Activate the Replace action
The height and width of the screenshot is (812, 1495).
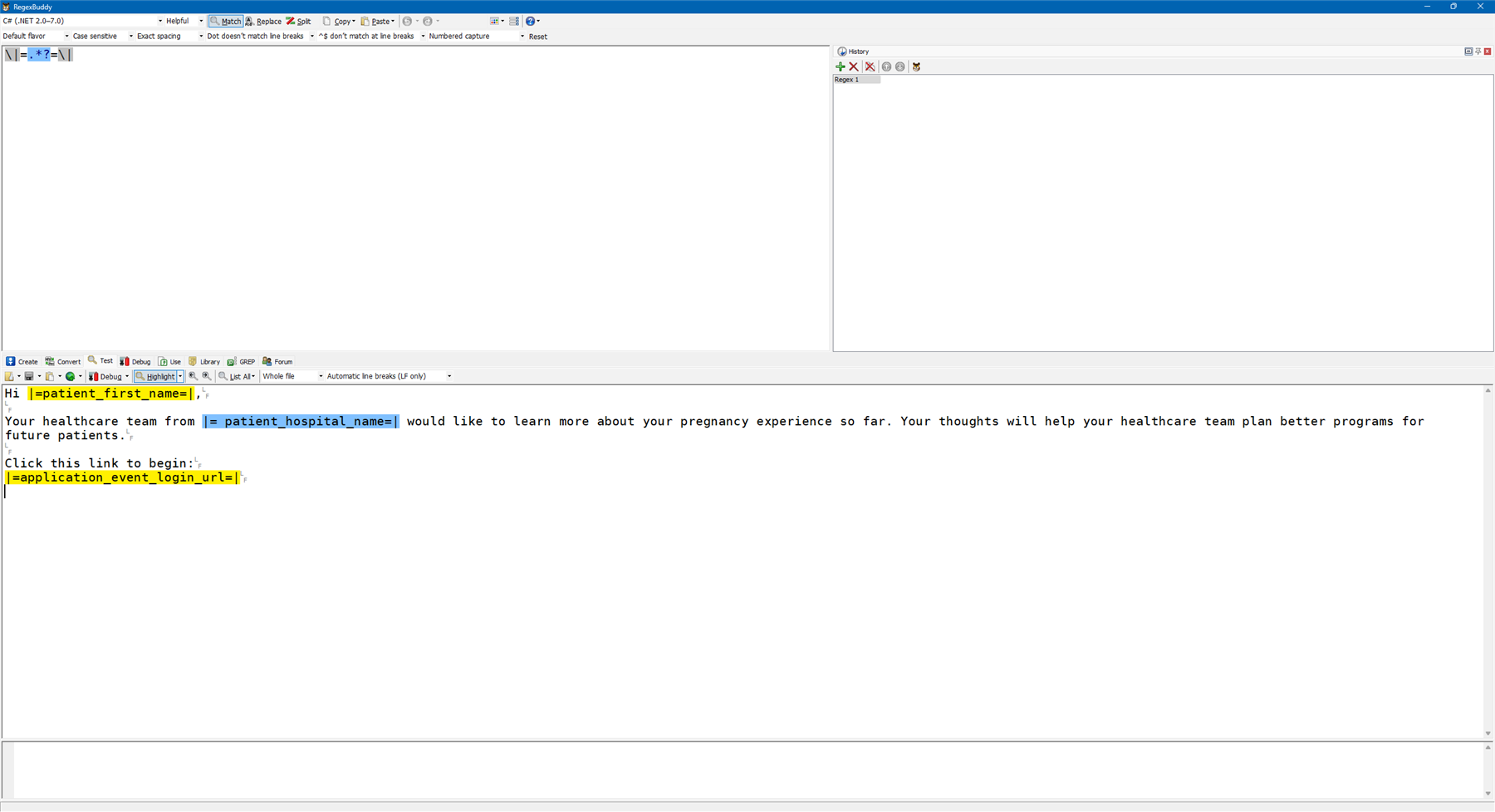point(263,21)
